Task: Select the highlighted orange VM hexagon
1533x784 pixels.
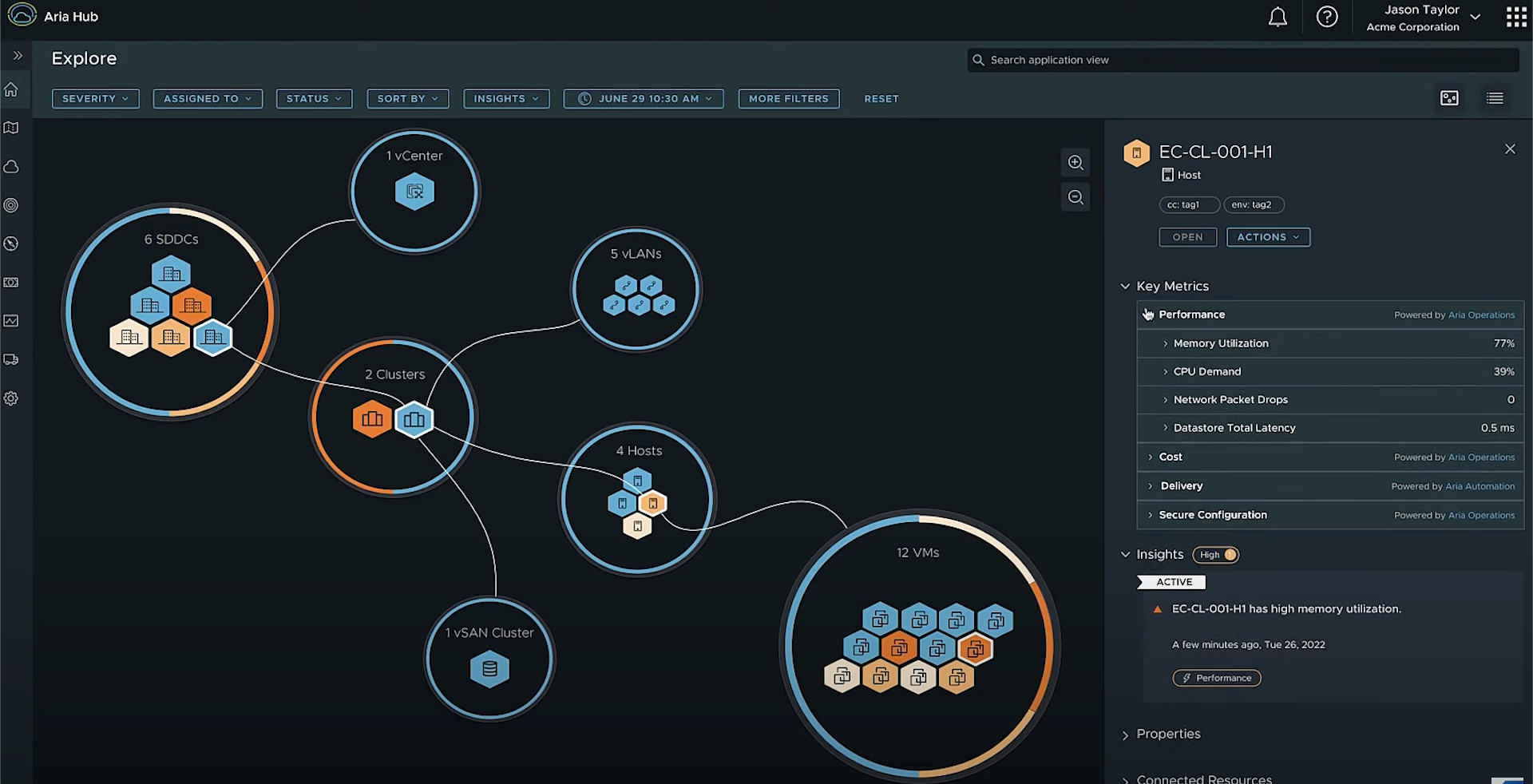Action: 975,649
